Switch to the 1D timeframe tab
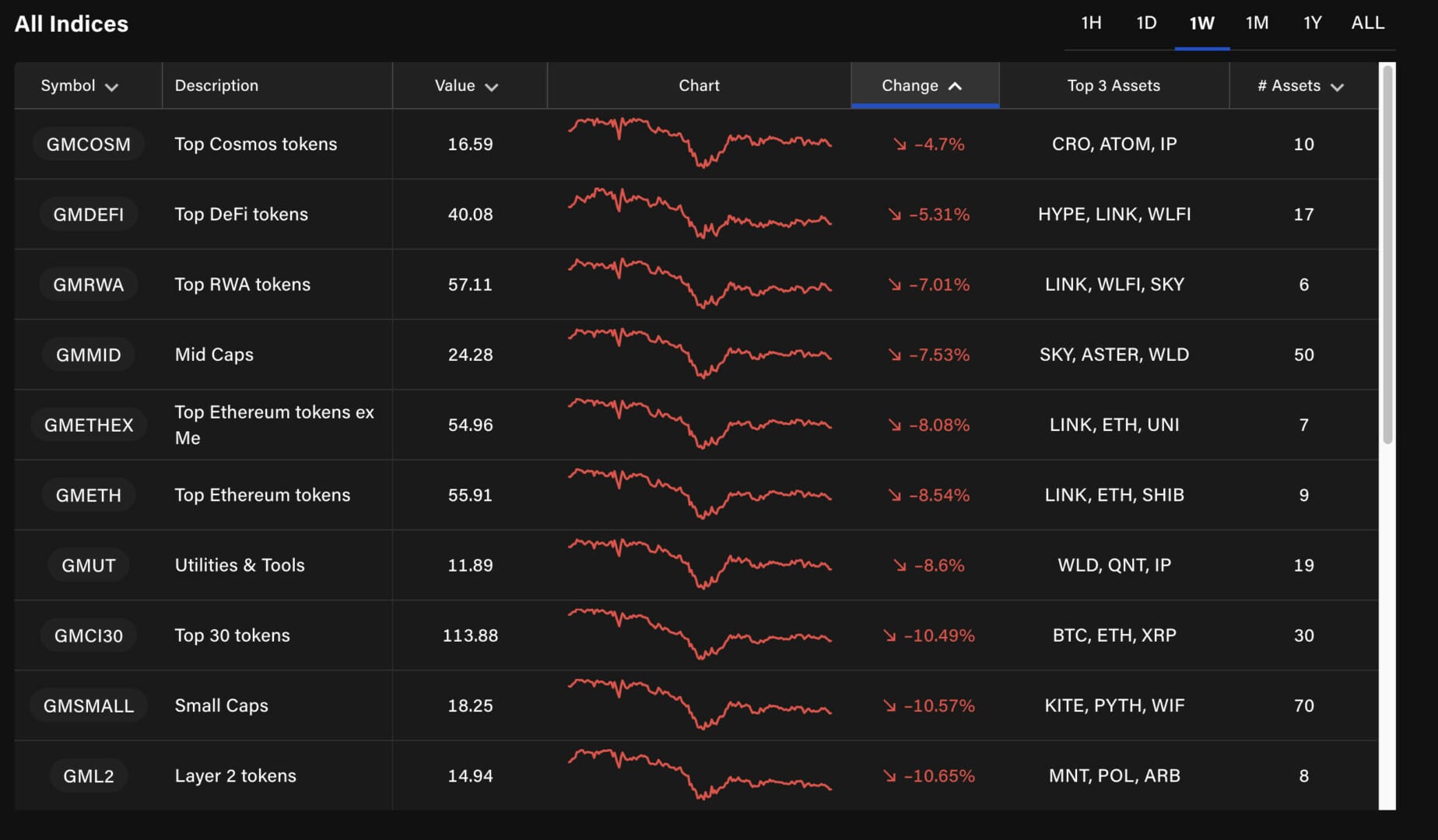The height and width of the screenshot is (840, 1438). click(x=1145, y=23)
